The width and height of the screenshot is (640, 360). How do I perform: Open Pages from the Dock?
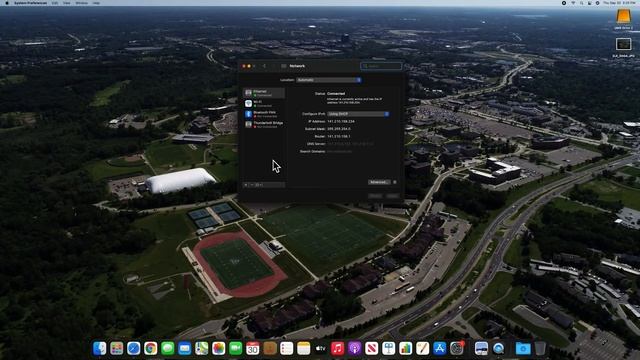(422, 348)
